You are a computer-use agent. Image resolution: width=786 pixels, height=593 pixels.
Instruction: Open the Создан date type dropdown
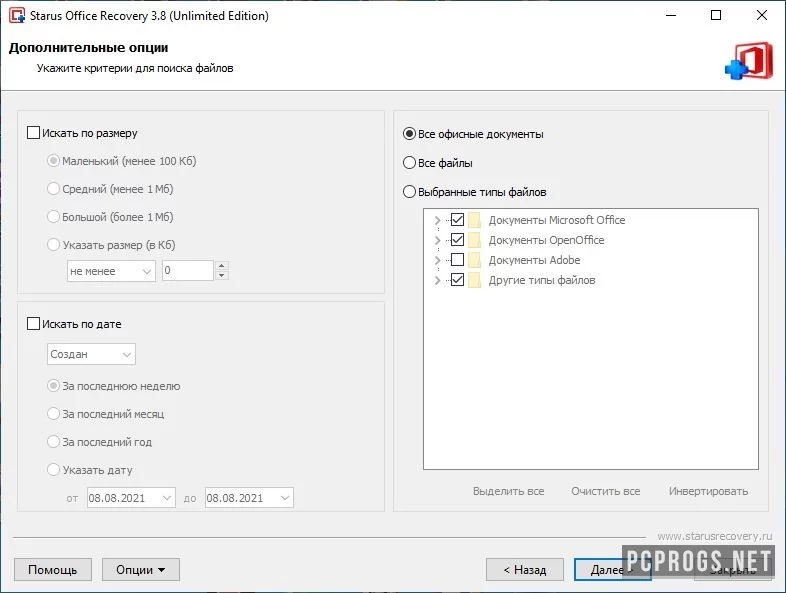pyautogui.click(x=91, y=354)
